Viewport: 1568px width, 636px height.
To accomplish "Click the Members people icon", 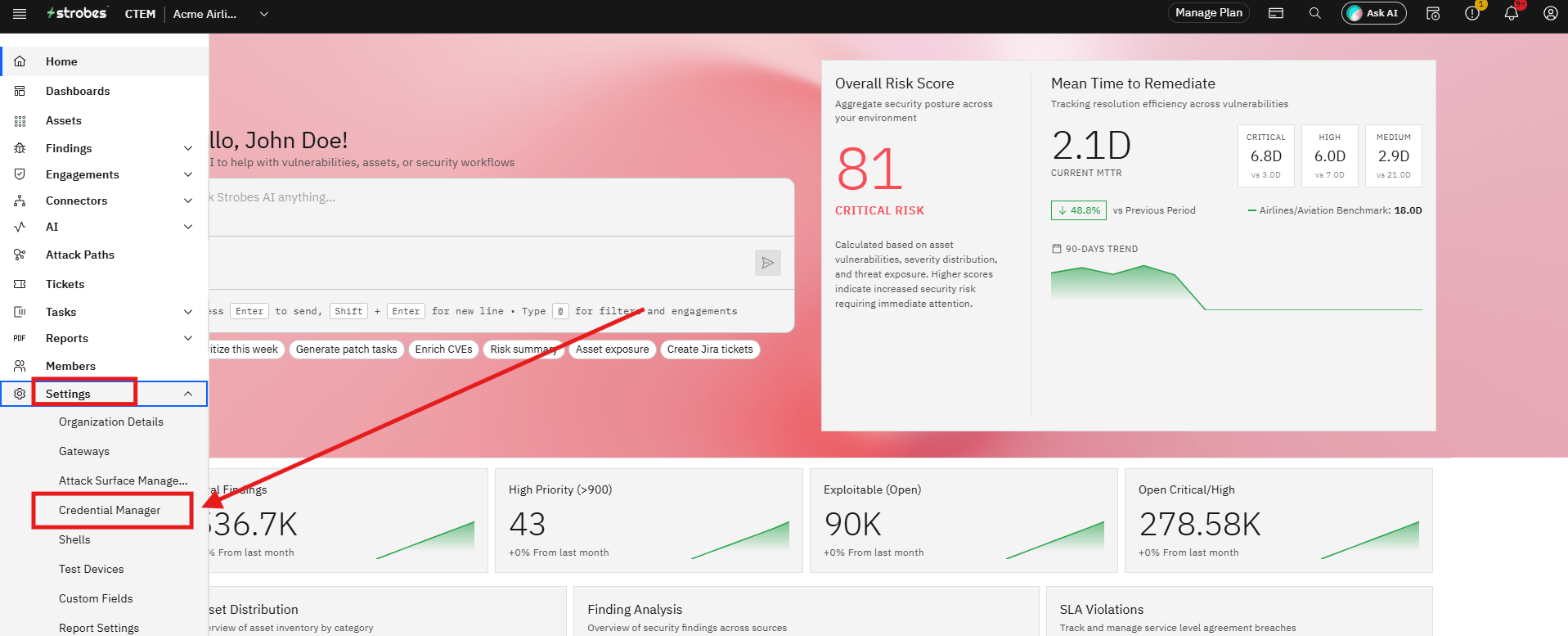I will [x=20, y=366].
